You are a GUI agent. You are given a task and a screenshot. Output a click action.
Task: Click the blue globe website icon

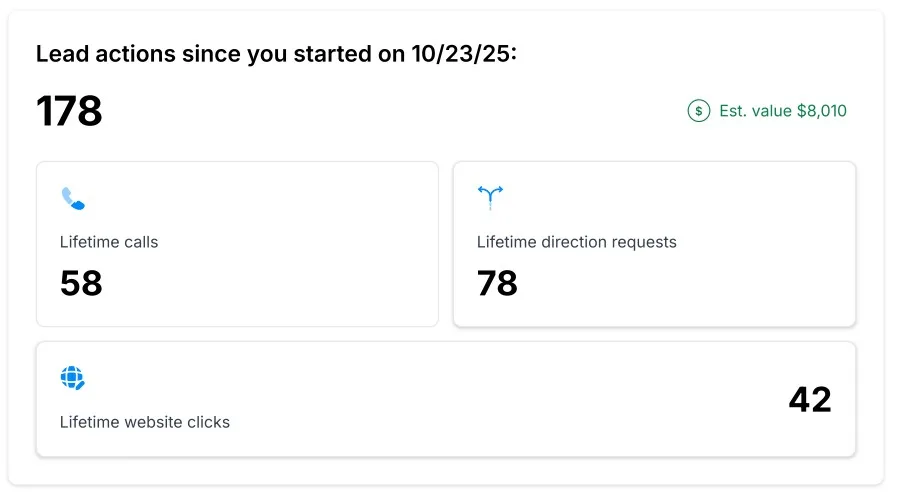click(73, 378)
